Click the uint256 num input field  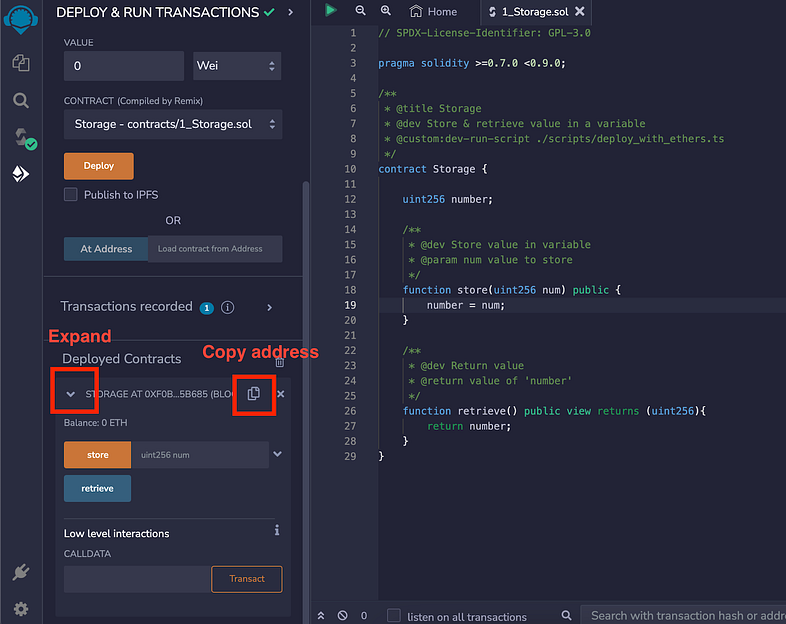pyautogui.click(x=200, y=455)
